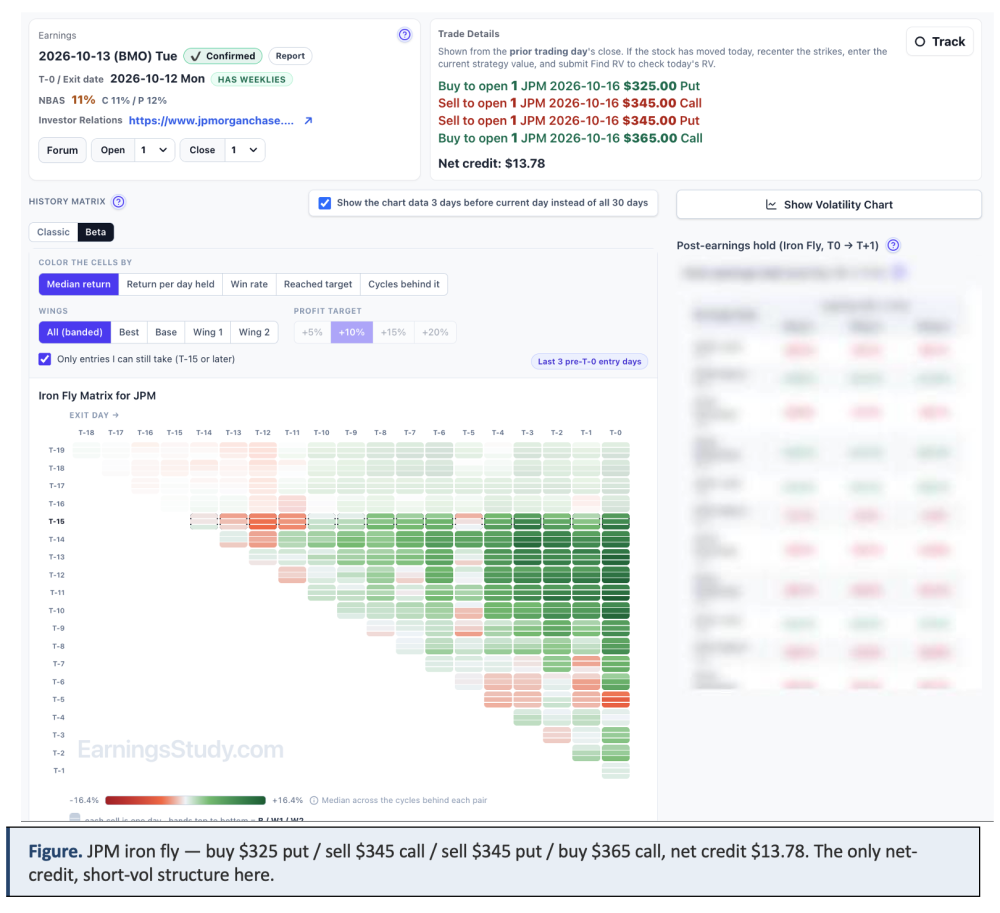Select the Base wings option
This screenshot has width=1000, height=913.
[166, 332]
